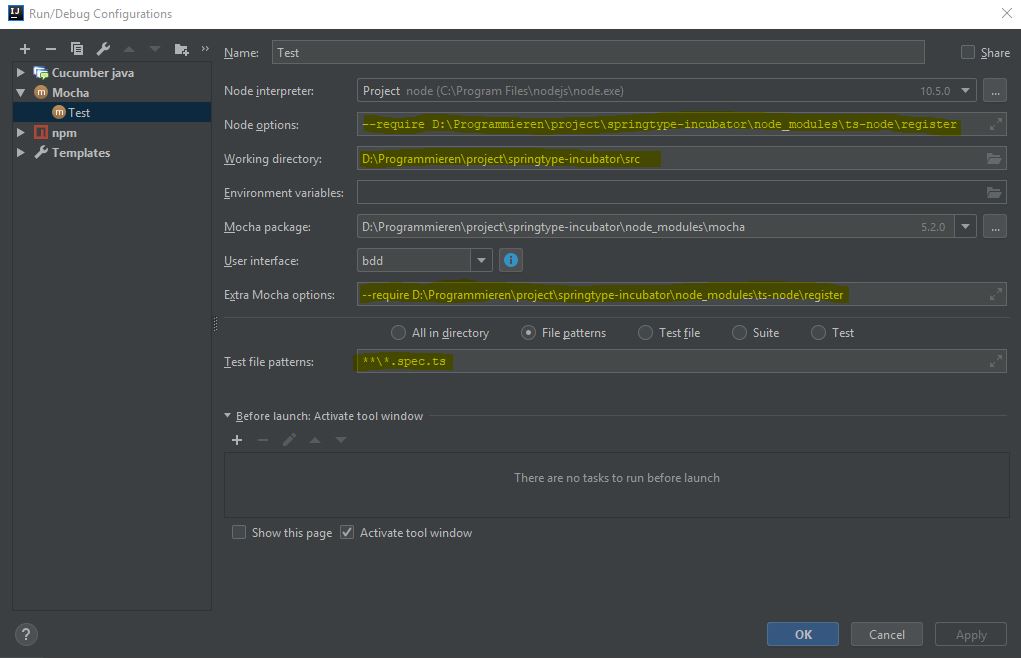1021x658 pixels.
Task: Enable the Share checkbox
Action: point(968,53)
